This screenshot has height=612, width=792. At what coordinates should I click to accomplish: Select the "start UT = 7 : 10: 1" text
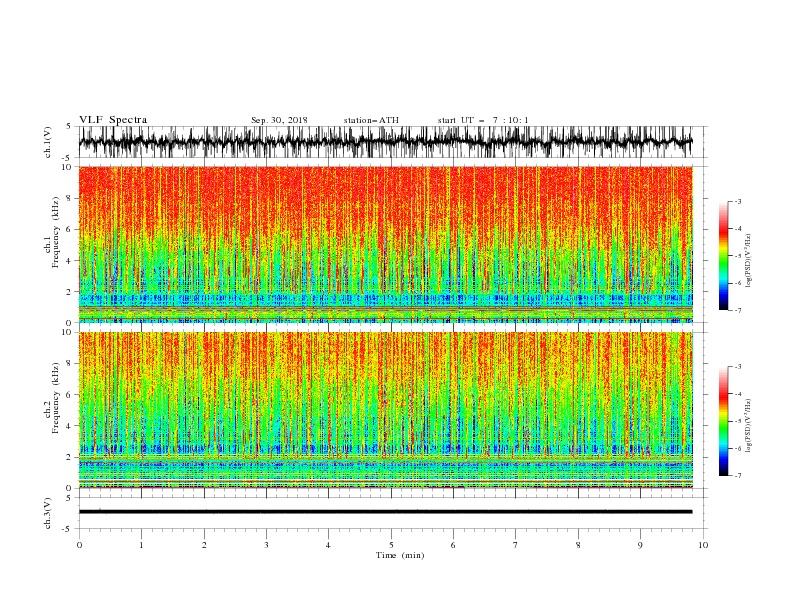pos(483,120)
